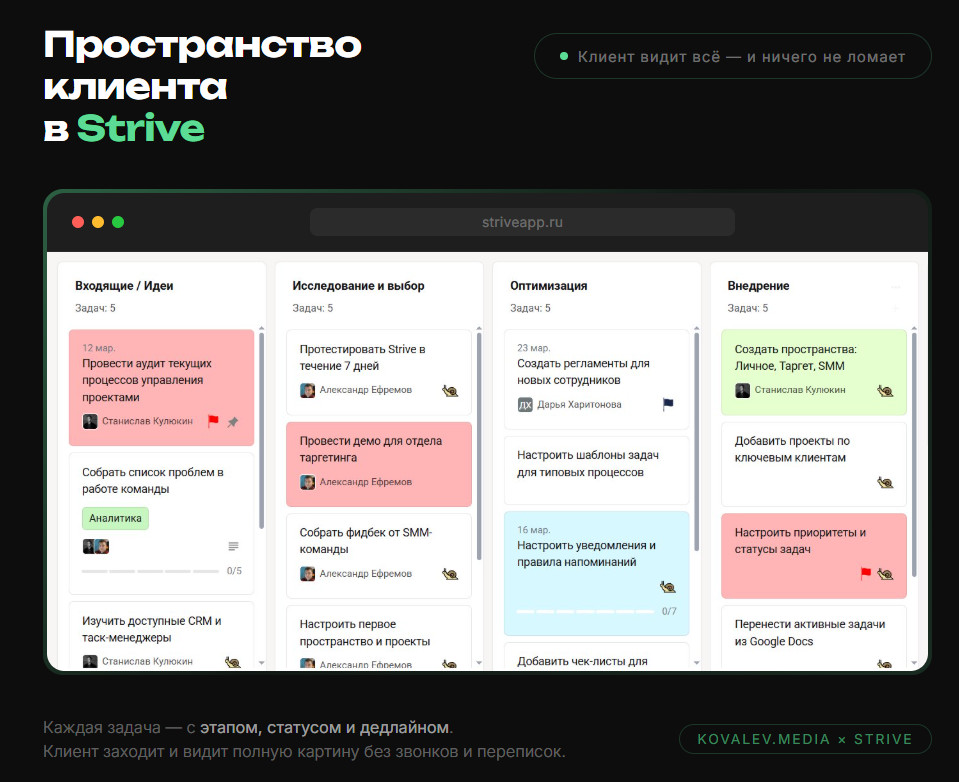959x782 pixels.
Task: Click the "ДХ" avatar of Дарья Харитонова
Action: point(525,404)
